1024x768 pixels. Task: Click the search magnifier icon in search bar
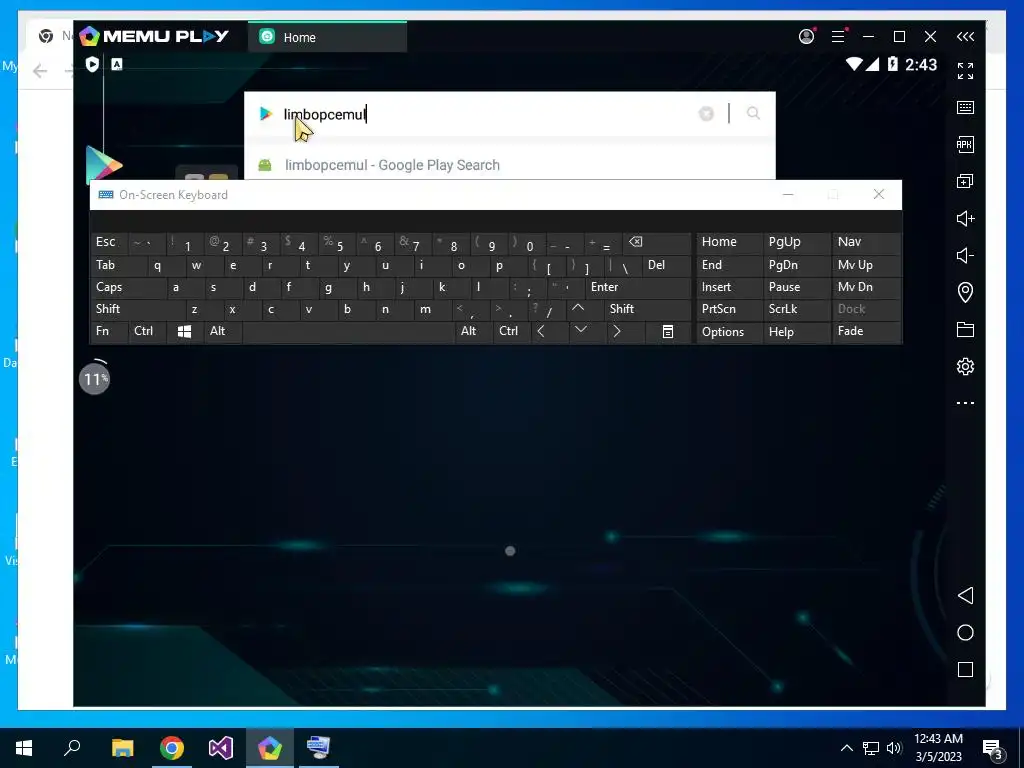tap(753, 114)
